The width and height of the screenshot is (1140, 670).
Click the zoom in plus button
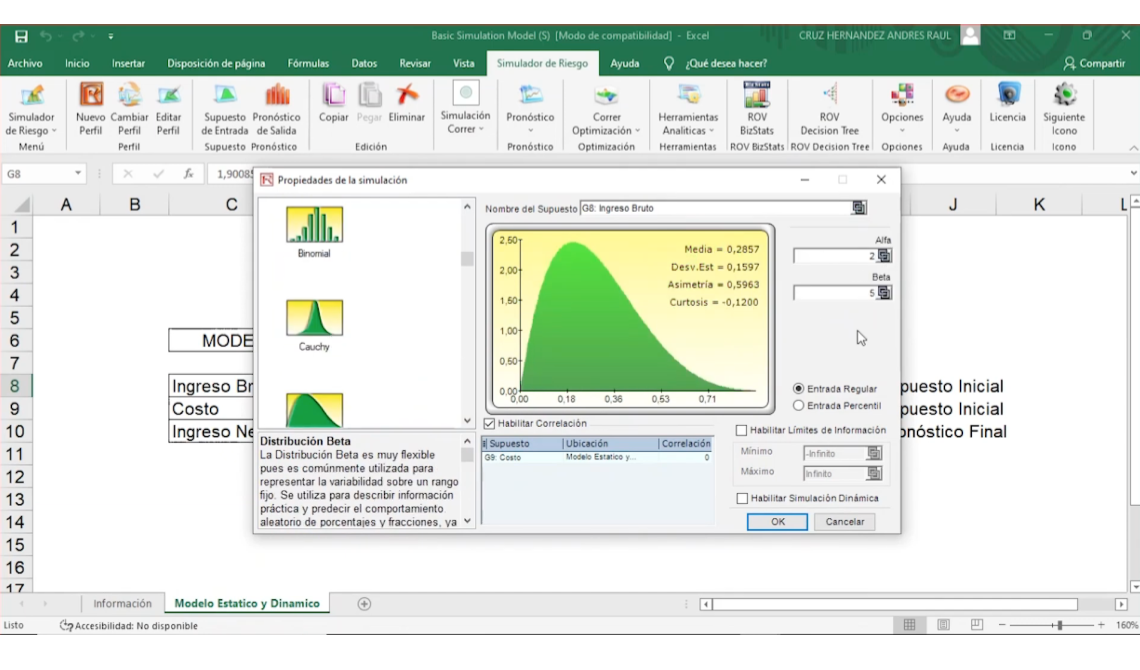coord(1101,625)
